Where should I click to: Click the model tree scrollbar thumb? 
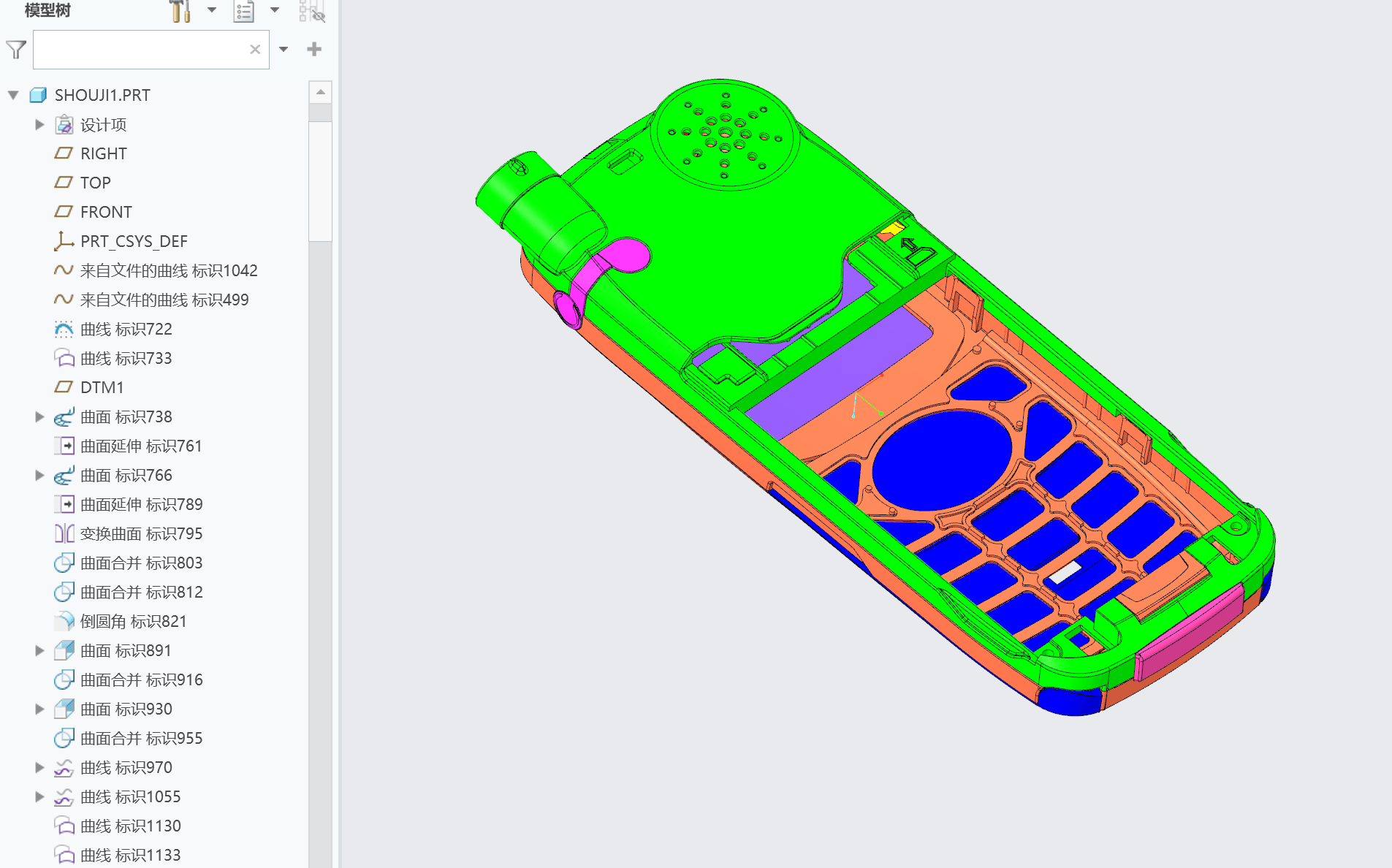click(x=320, y=180)
